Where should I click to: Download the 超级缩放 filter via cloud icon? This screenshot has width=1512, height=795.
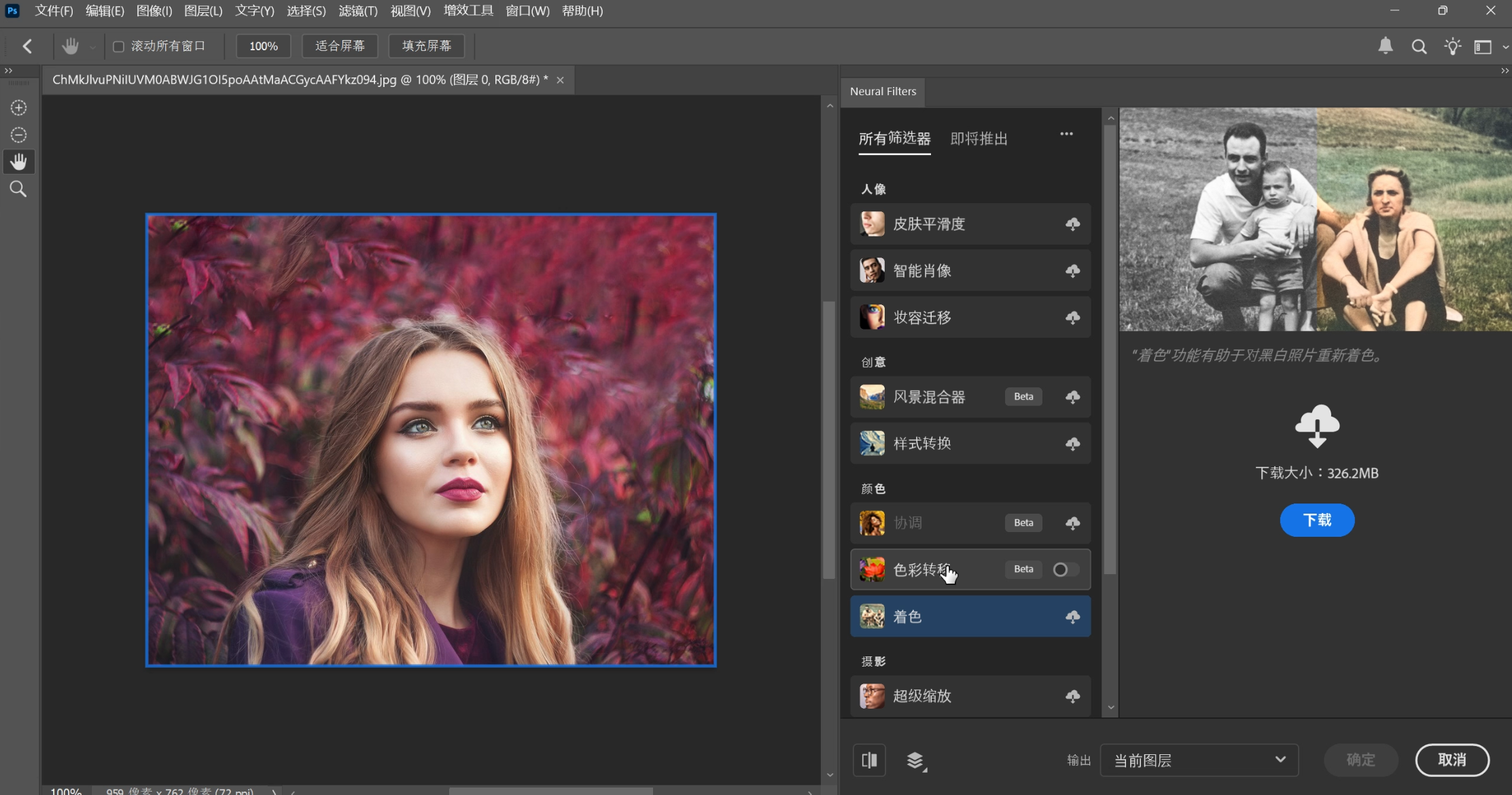tap(1072, 696)
